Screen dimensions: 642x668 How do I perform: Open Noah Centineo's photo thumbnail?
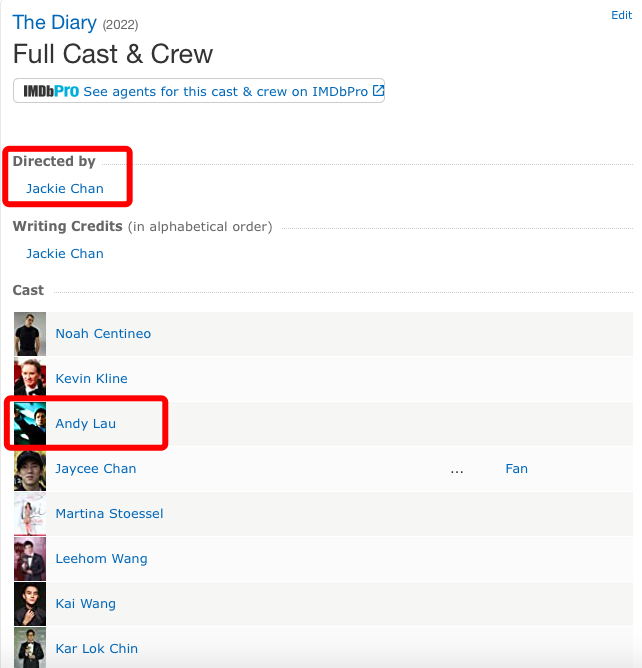pos(30,334)
